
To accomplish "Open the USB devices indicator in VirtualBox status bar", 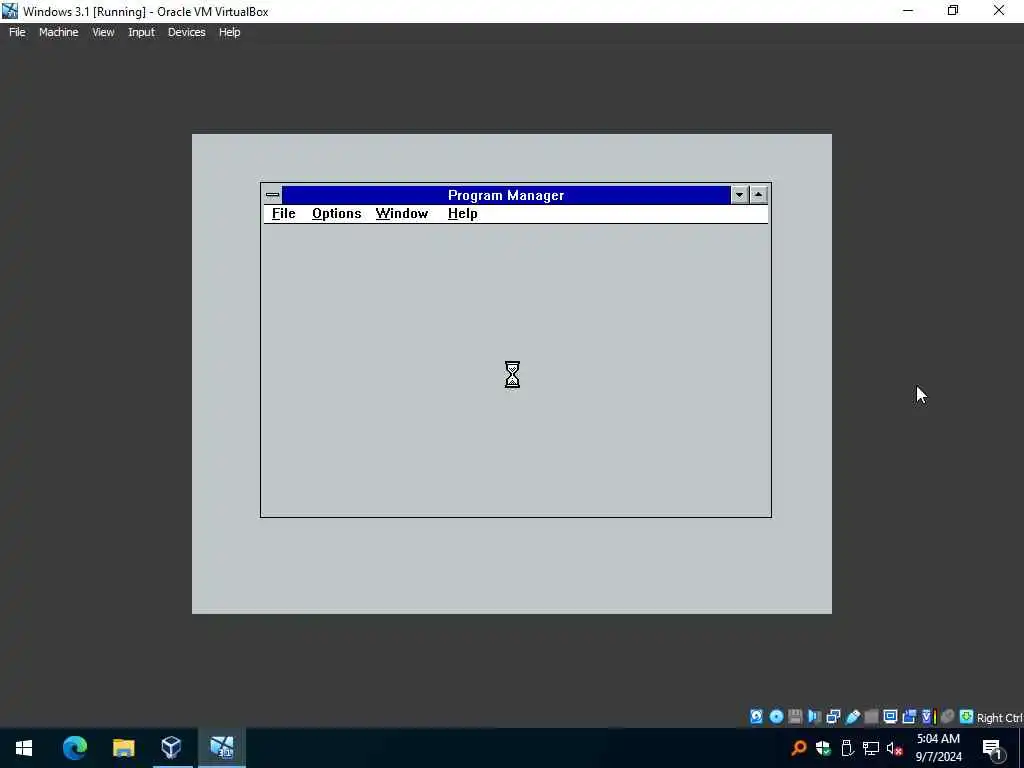I will tap(852, 716).
